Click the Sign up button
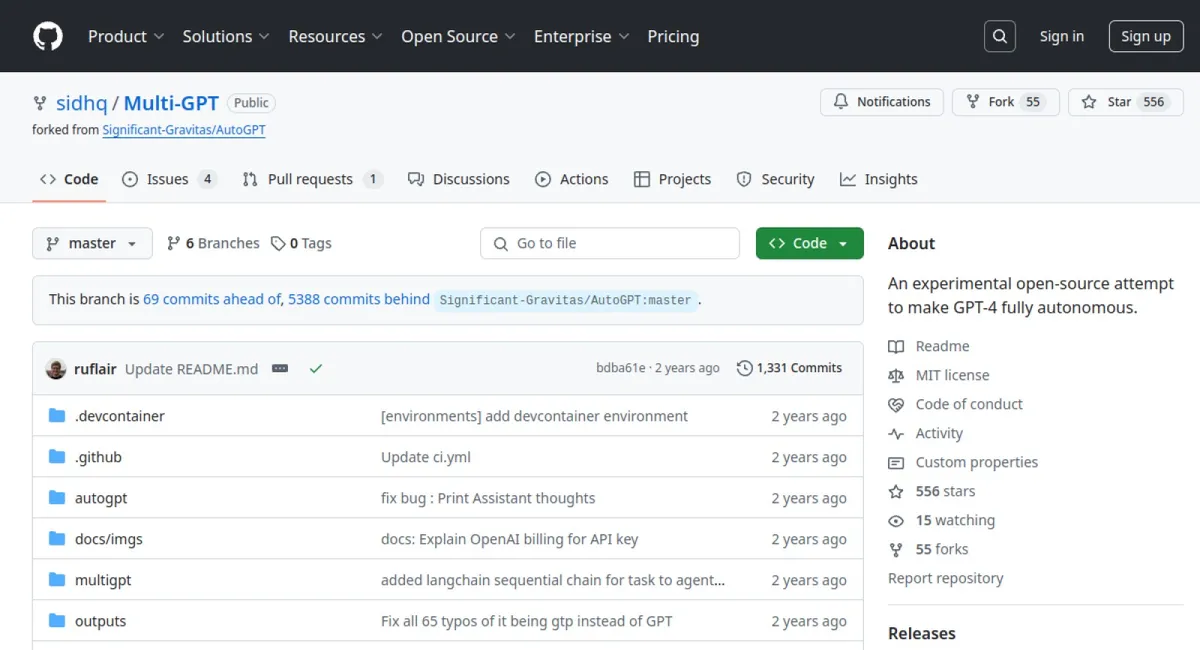1200x650 pixels. tap(1146, 36)
